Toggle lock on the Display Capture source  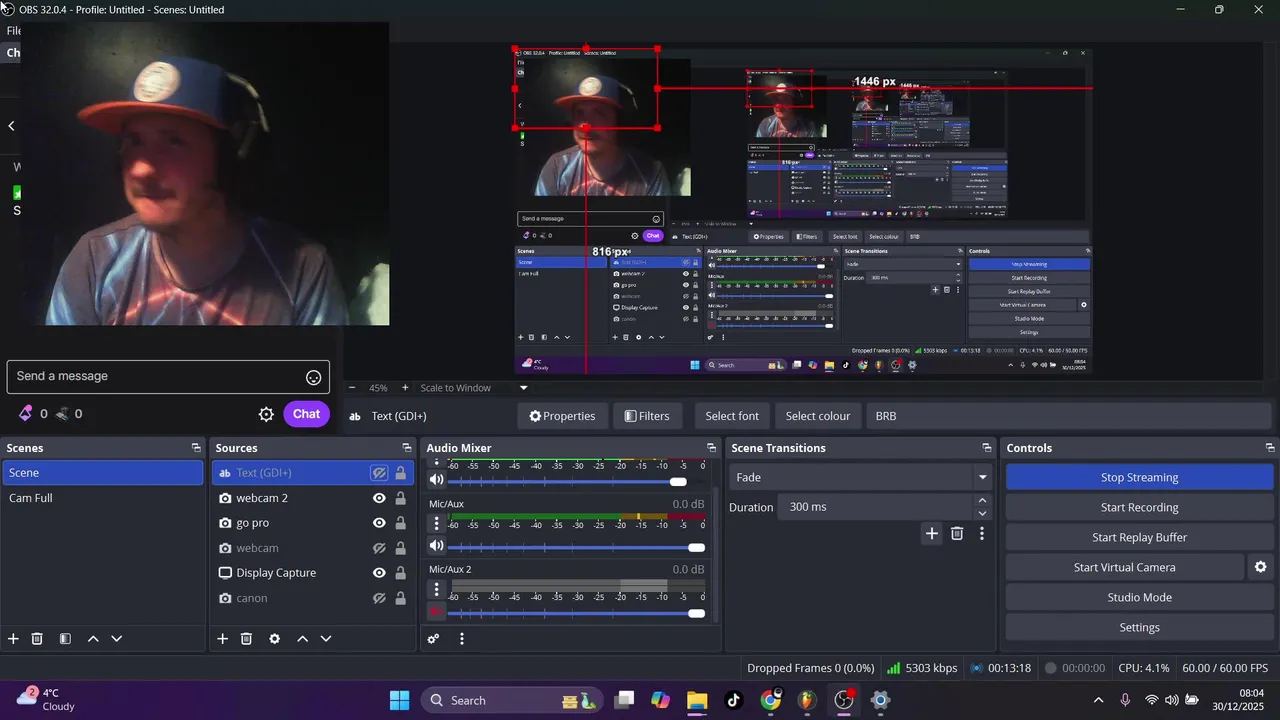[x=400, y=573]
